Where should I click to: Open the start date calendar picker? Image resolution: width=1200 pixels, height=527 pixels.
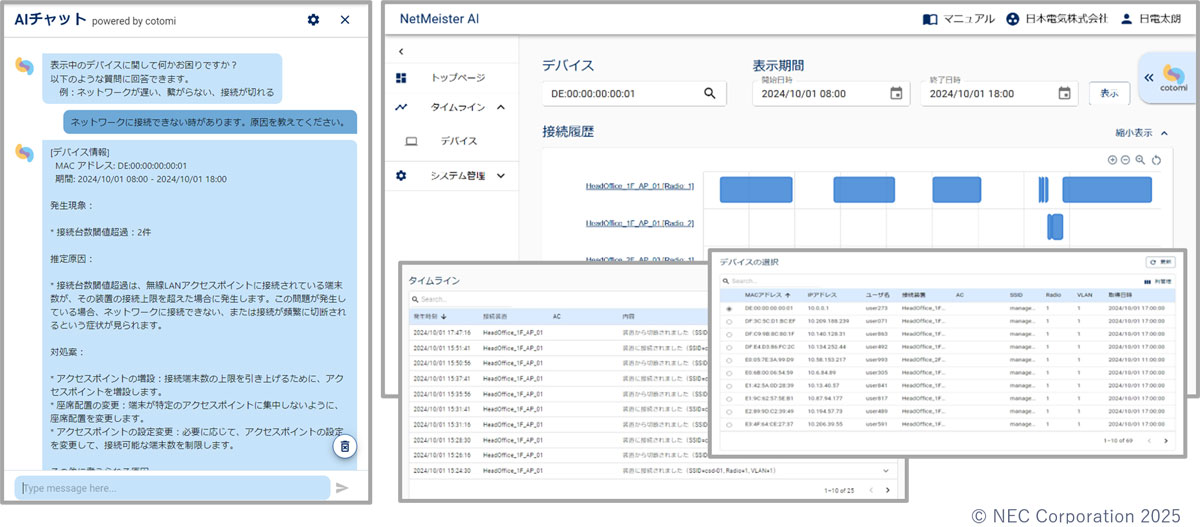896,94
